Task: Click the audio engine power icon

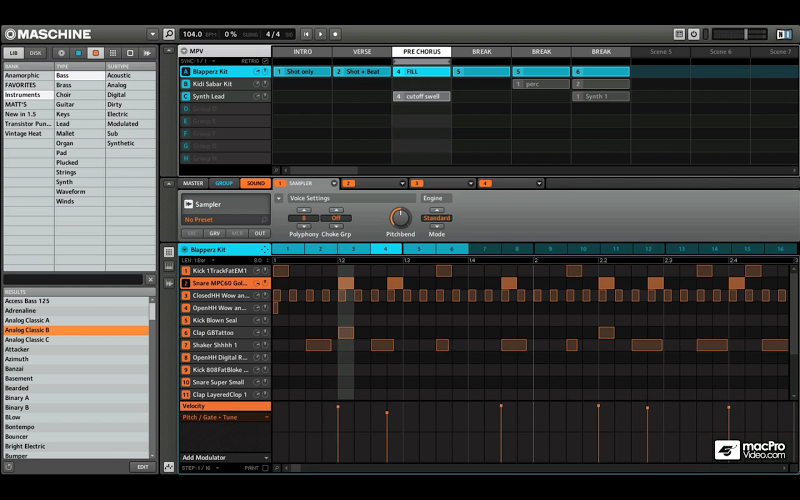Action: click(x=694, y=34)
